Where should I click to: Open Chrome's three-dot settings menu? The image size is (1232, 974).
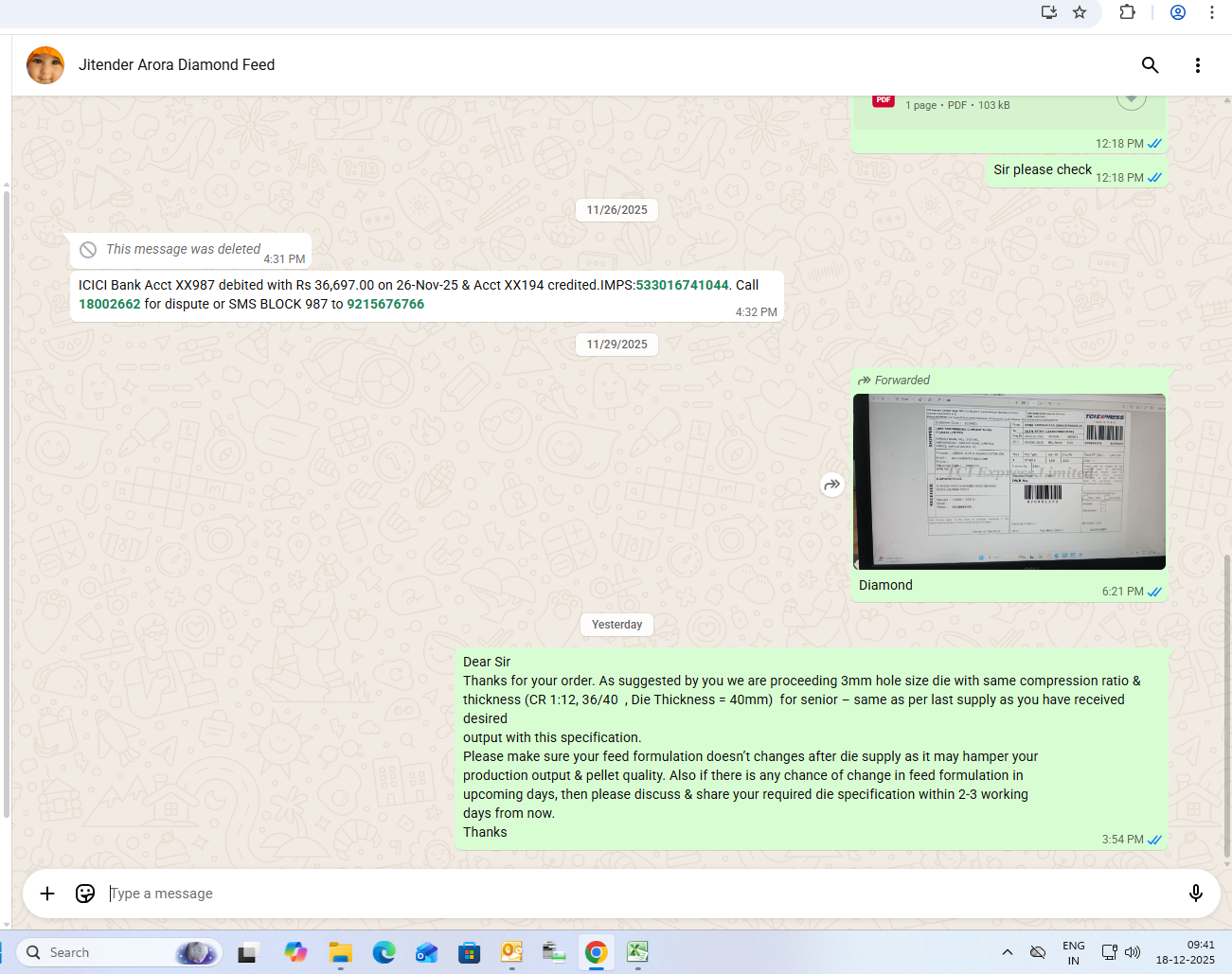click(x=1211, y=12)
